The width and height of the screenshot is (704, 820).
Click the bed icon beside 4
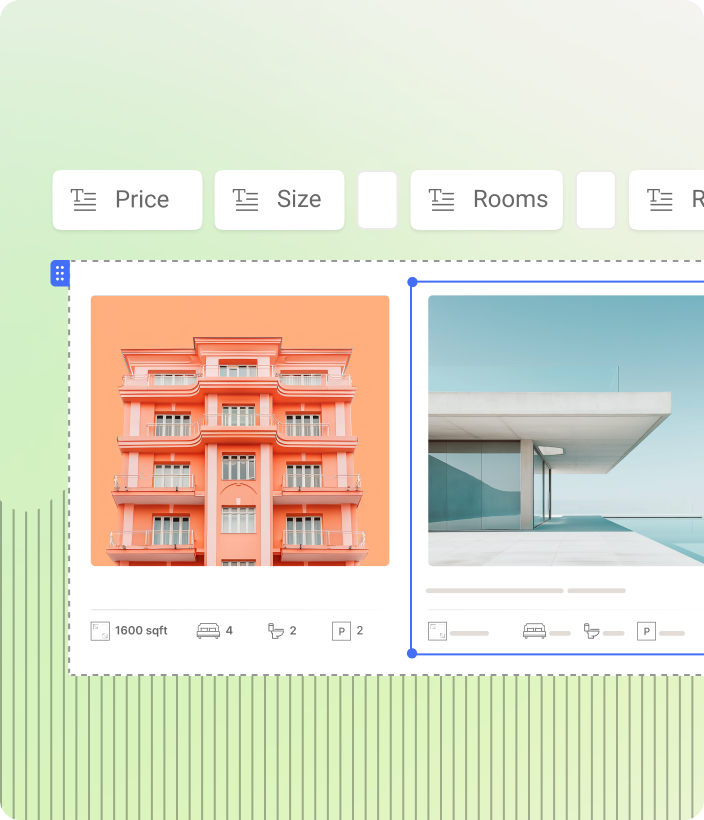point(208,631)
